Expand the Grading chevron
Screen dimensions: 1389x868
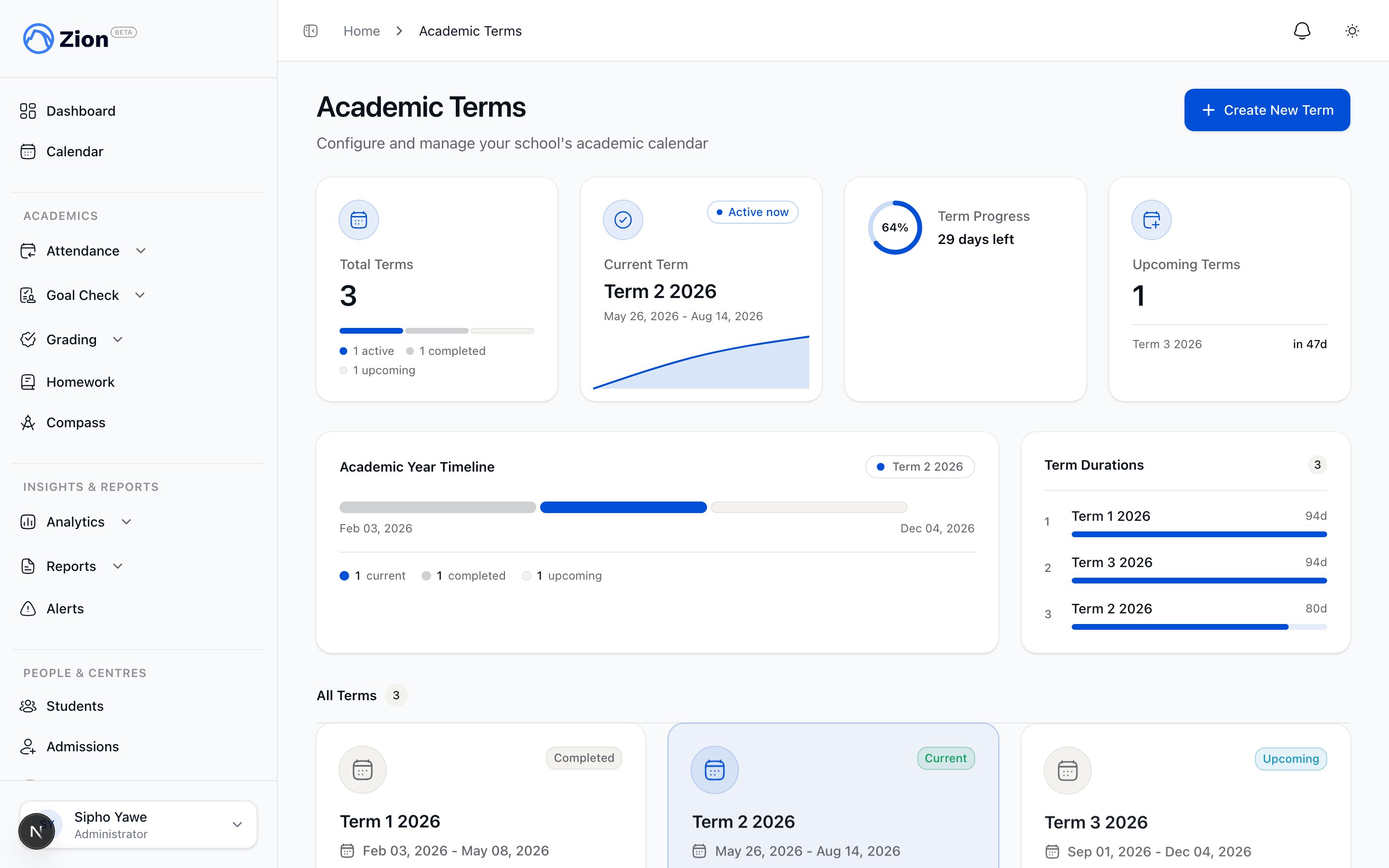click(x=118, y=339)
